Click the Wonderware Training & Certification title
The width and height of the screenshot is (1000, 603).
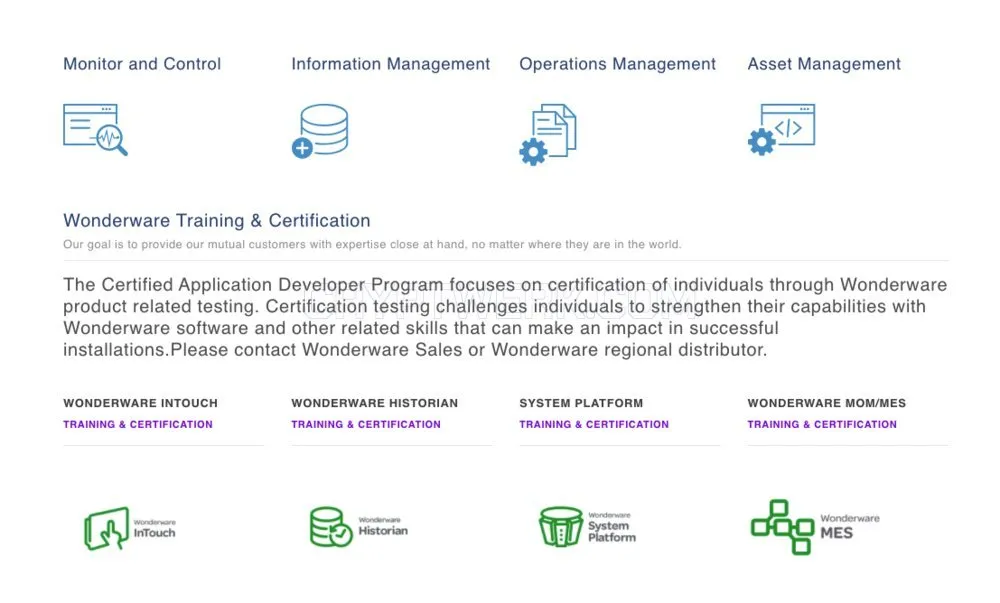pyautogui.click(x=217, y=221)
